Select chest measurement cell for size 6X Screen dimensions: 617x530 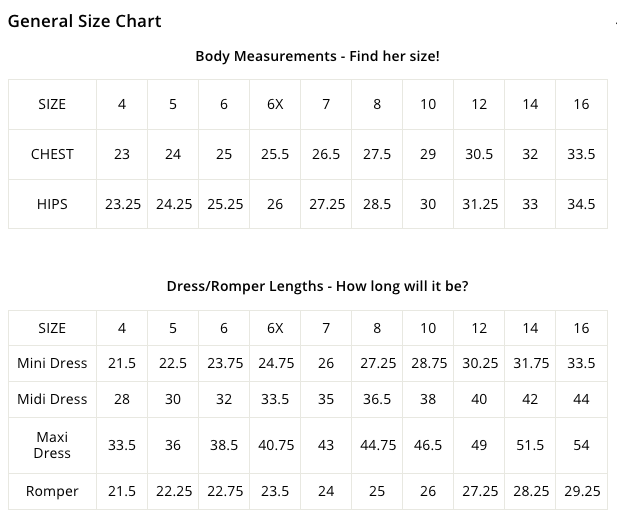click(275, 154)
